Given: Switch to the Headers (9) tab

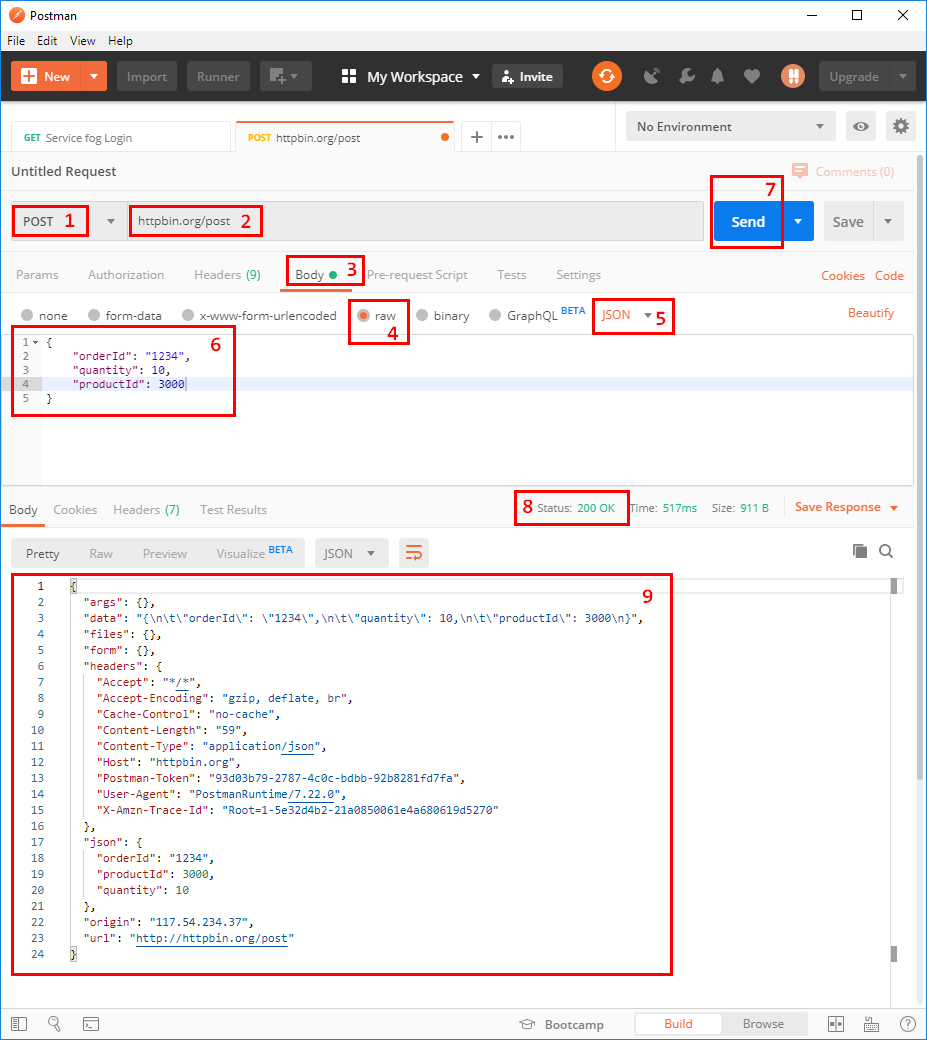Looking at the screenshot, I should tap(227, 274).
